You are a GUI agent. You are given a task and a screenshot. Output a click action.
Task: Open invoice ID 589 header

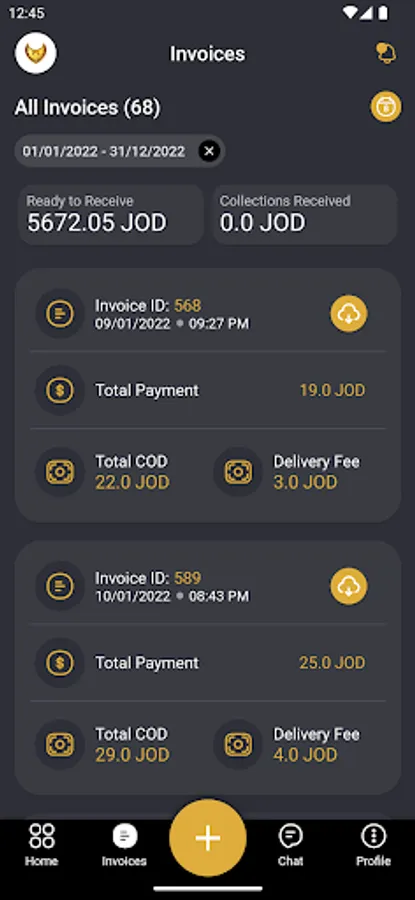tap(208, 586)
